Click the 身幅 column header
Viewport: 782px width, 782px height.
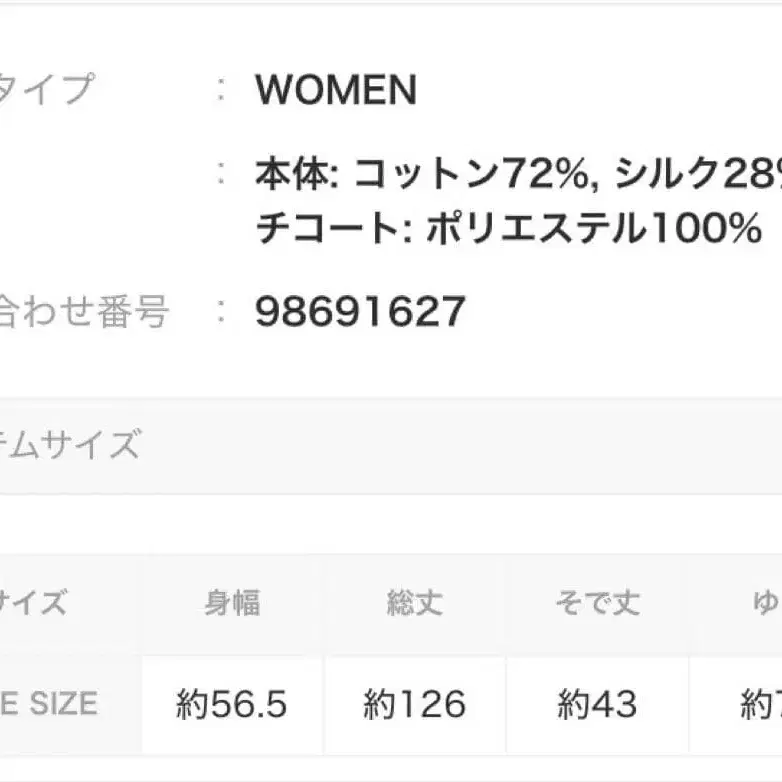(233, 603)
